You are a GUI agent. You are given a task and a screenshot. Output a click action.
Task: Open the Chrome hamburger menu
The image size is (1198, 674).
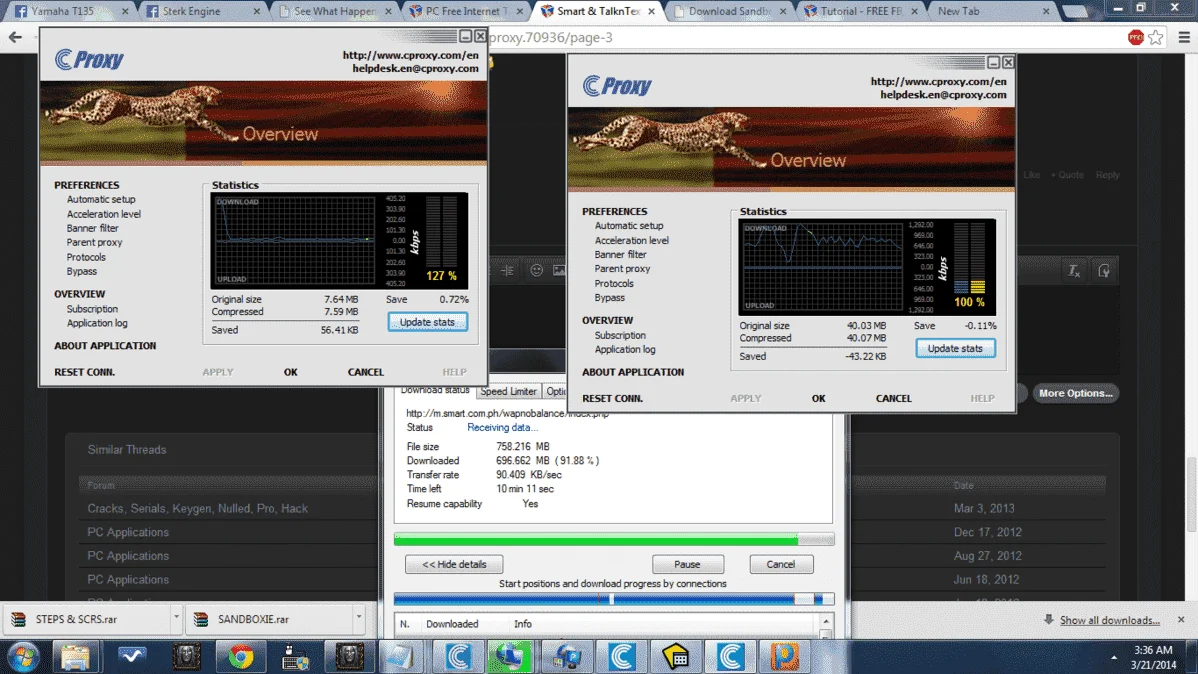coord(1183,37)
